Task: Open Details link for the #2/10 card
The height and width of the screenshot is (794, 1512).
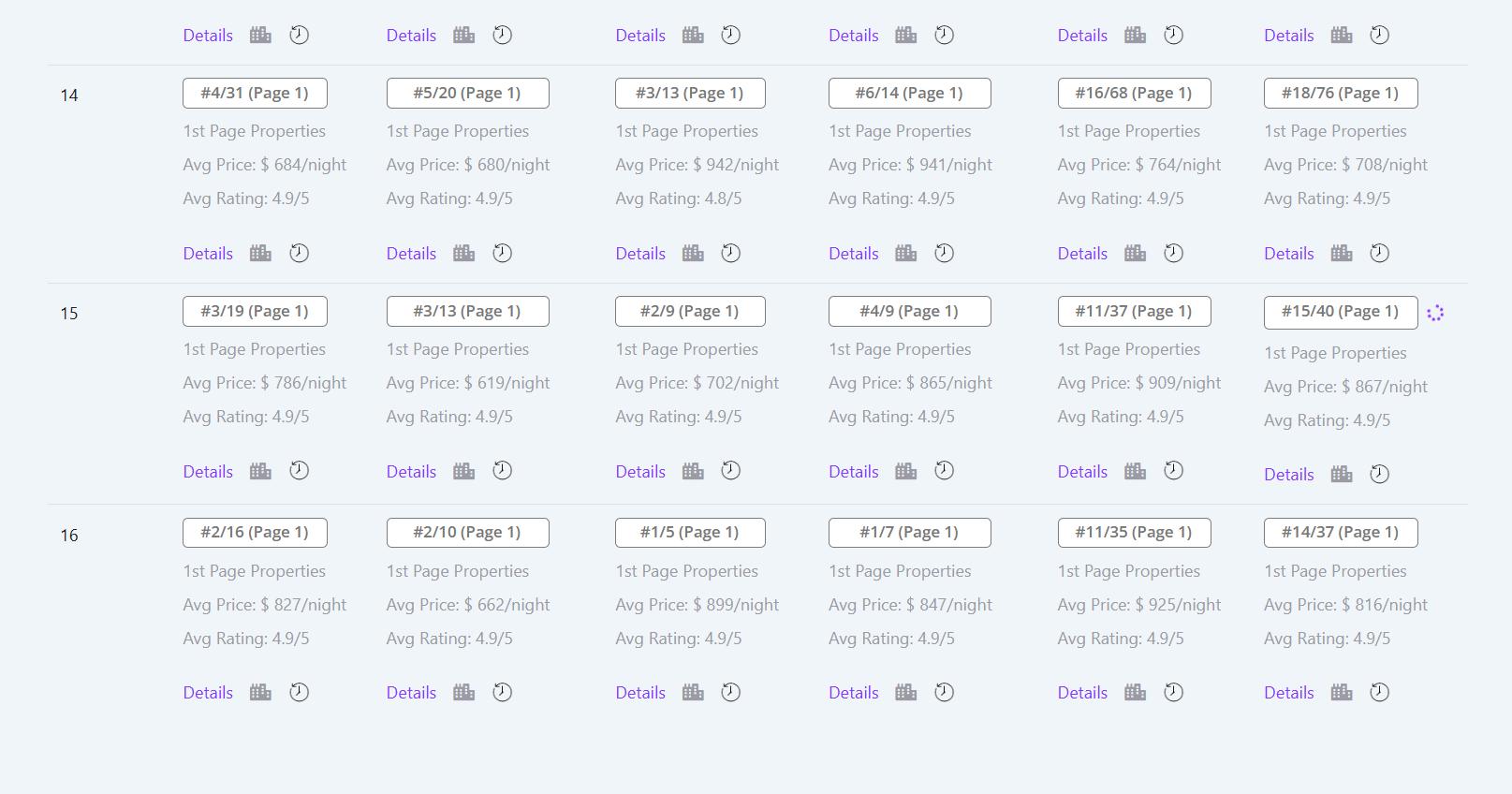Action: [x=412, y=692]
